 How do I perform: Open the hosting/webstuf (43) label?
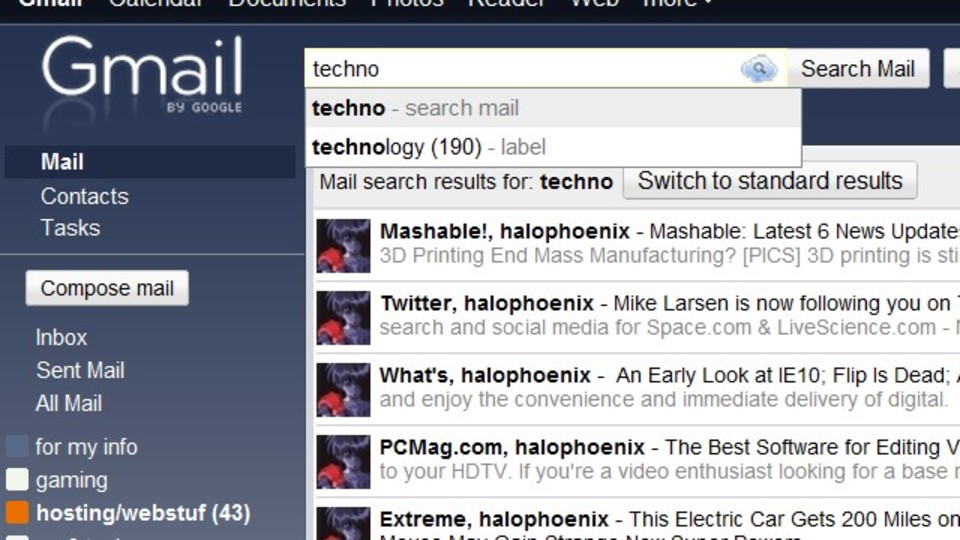143,513
